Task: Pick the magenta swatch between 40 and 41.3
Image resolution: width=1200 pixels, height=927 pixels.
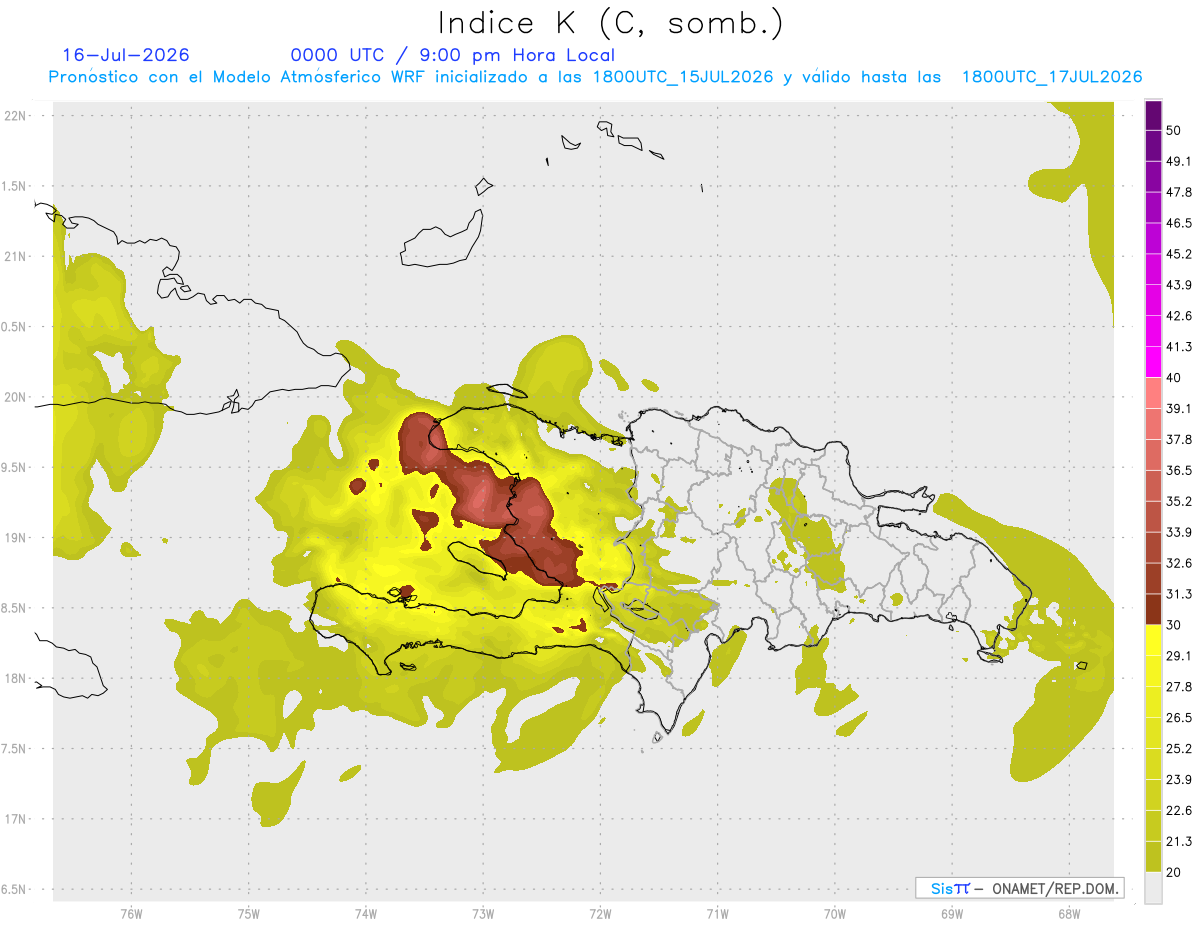Action: point(1153,362)
